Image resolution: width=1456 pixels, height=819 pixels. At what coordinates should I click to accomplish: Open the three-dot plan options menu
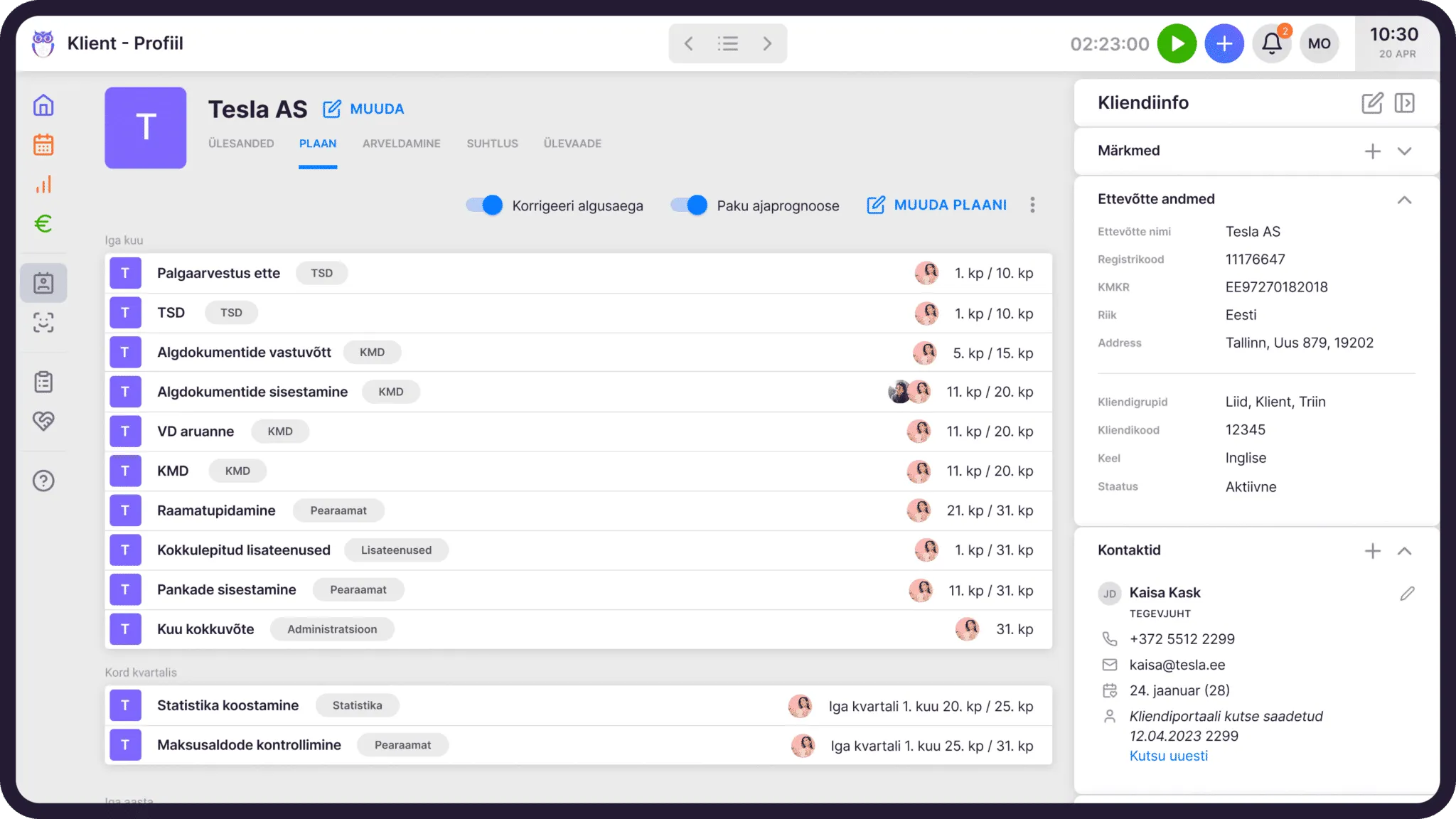tap(1032, 205)
